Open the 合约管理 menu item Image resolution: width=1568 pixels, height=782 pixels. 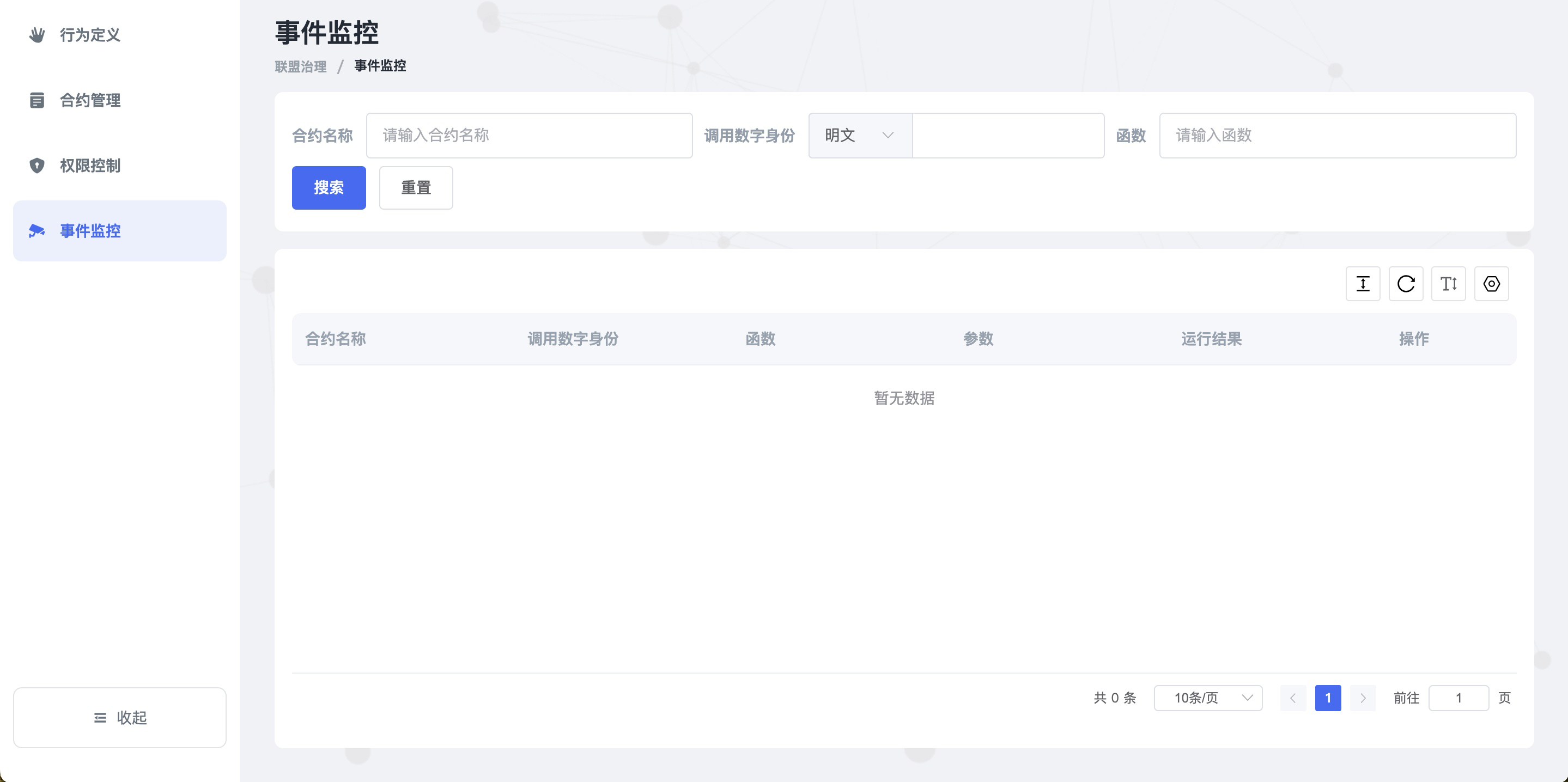90,100
